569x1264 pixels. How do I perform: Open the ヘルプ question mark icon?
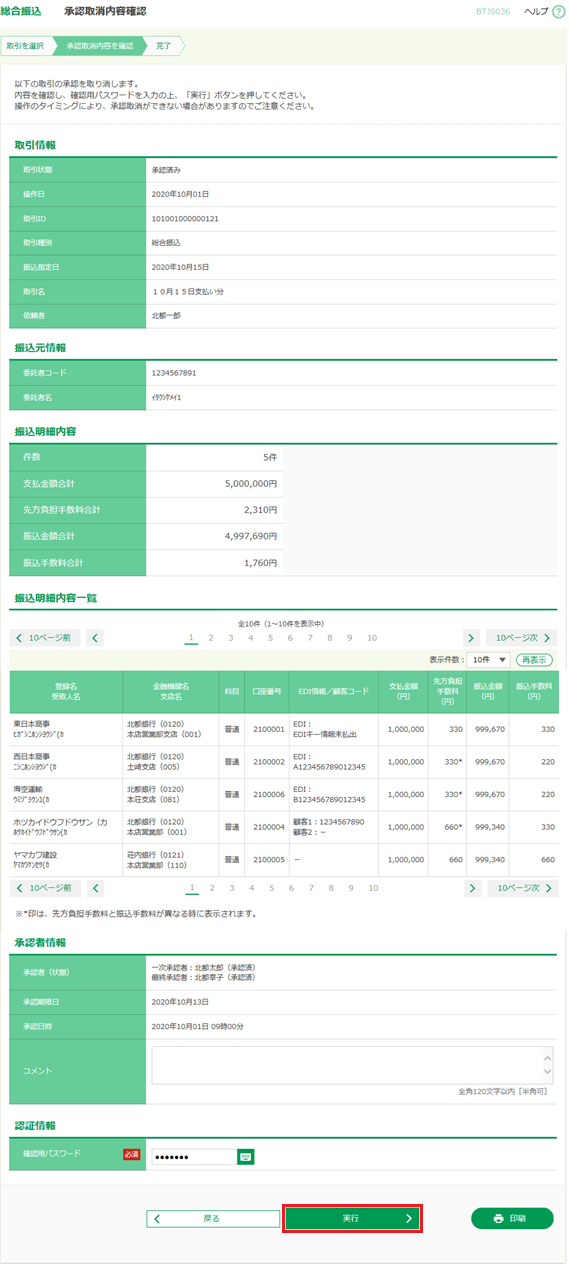point(558,11)
